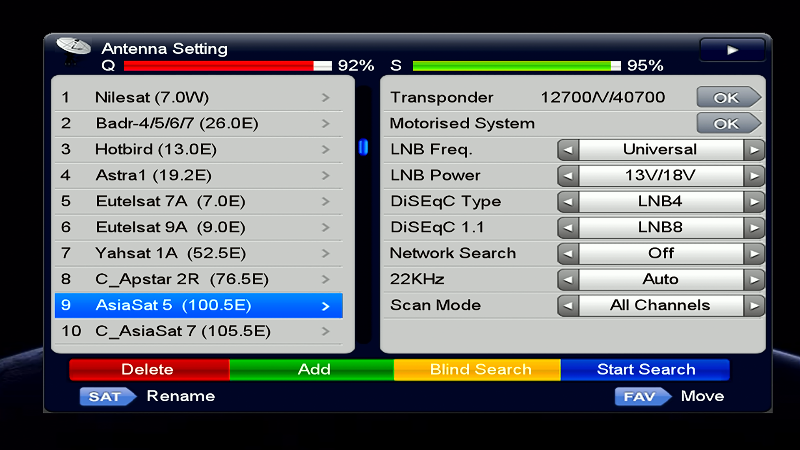Click left arrow of DiSEqC 1.1
Screen dimensions: 800x450
[568, 228]
